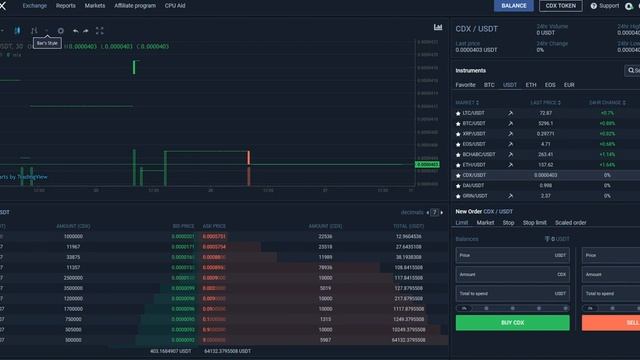Click the instruments search icon
The height and width of the screenshot is (360, 640).
pos(631,70)
